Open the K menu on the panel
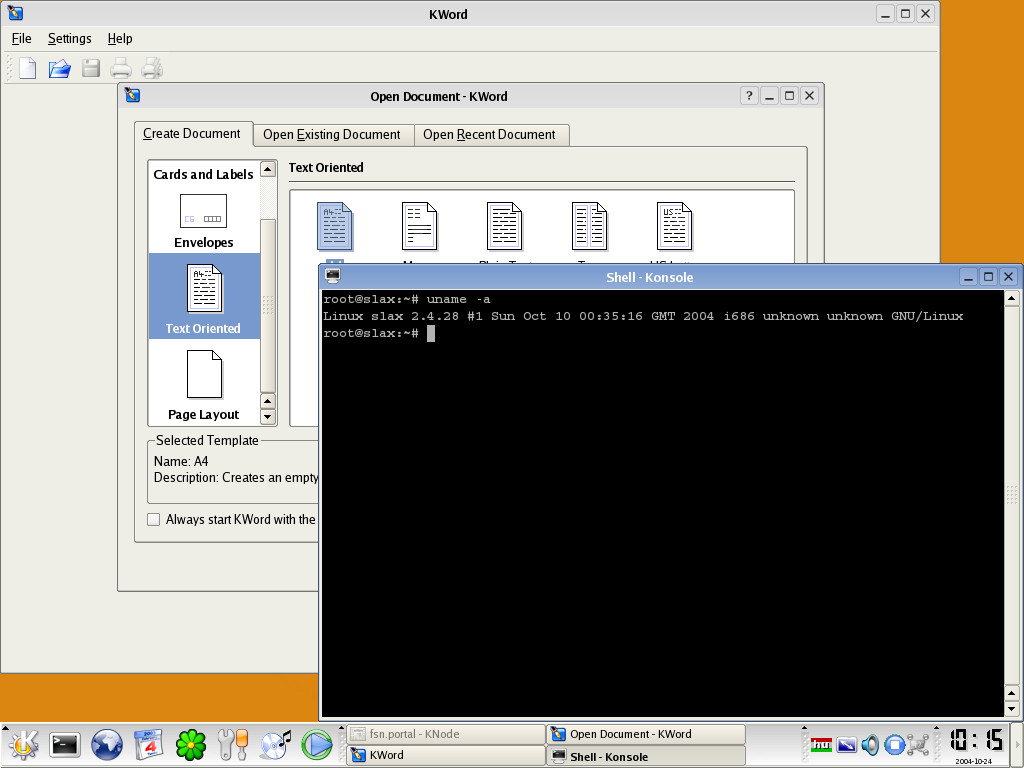The image size is (1024, 768). point(24,744)
